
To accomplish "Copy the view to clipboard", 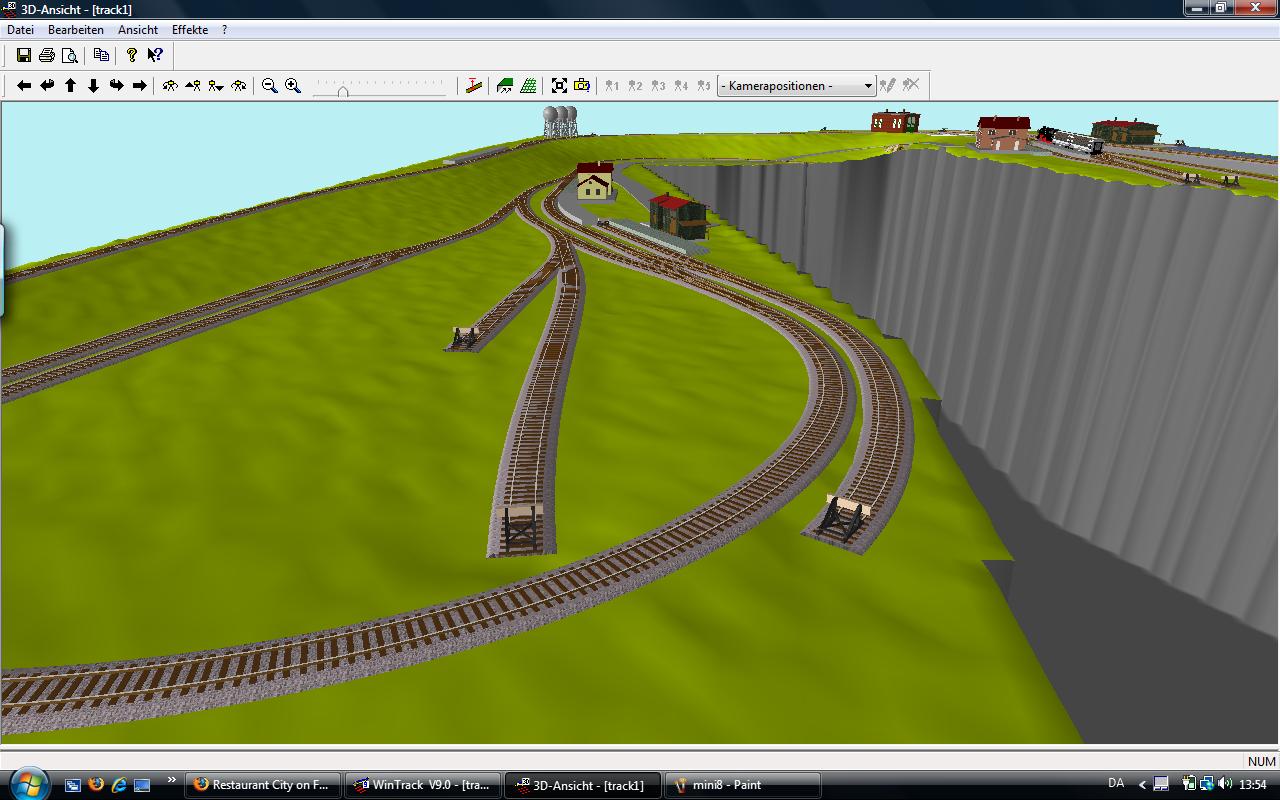I will 101,55.
